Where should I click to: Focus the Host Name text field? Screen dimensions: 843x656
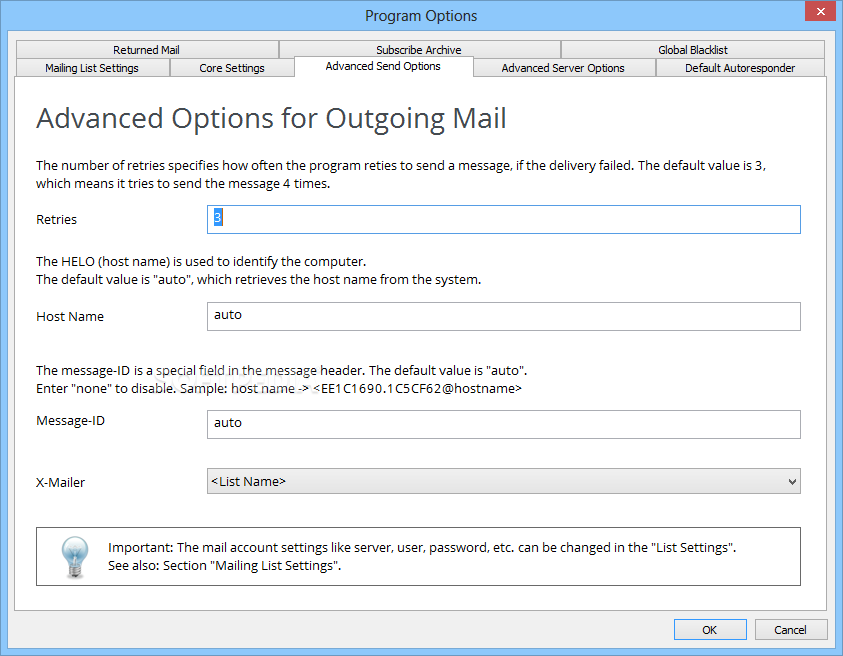pos(504,316)
